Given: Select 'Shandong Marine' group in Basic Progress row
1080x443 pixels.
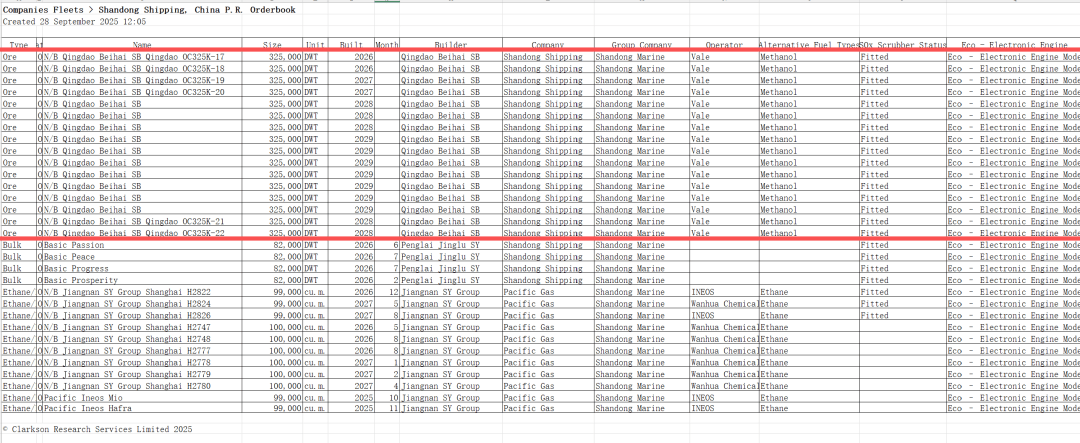Looking at the screenshot, I should coord(641,269).
